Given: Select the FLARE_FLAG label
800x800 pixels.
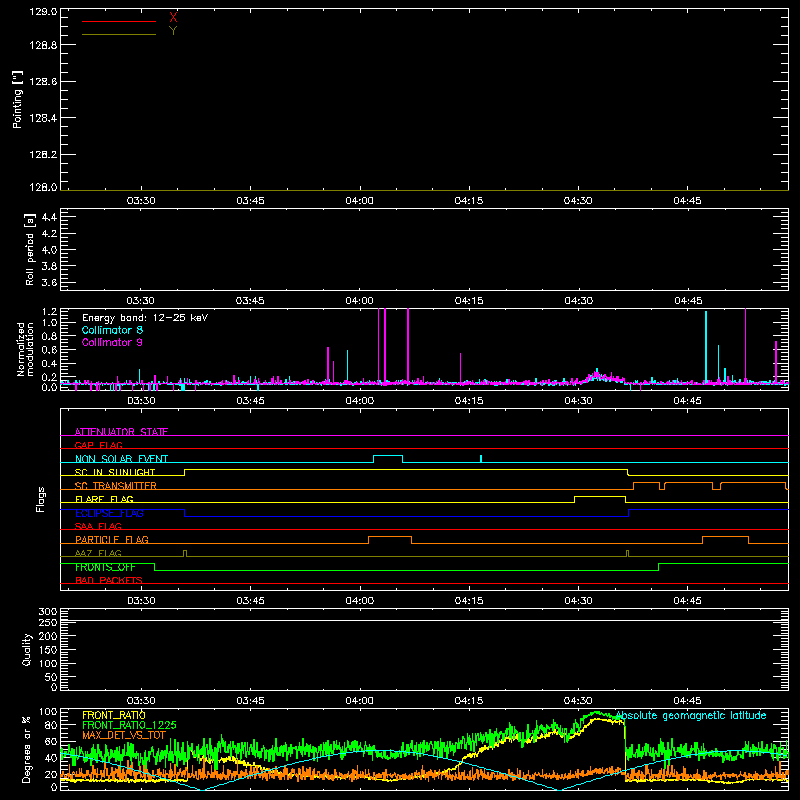Looking at the screenshot, I should (x=104, y=499).
